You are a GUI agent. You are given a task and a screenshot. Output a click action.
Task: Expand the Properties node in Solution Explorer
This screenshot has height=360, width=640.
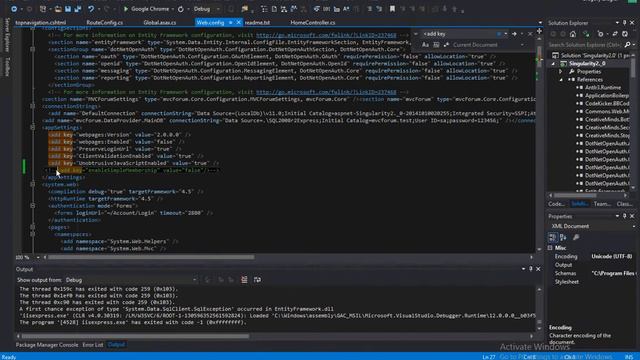tap(561, 71)
